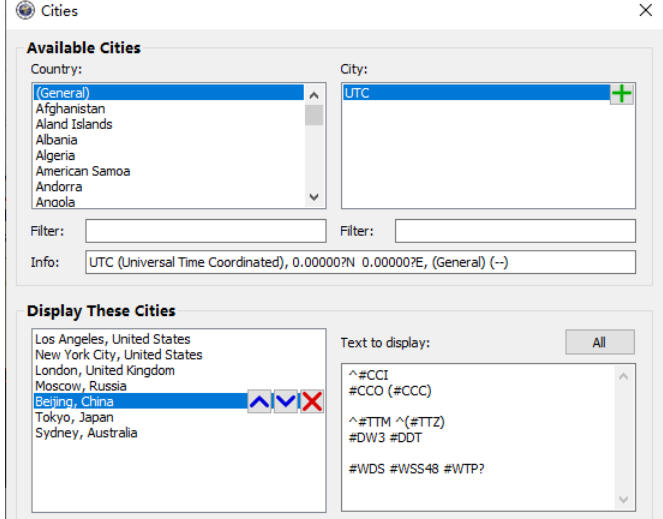Close the Cities dialog
The height and width of the screenshot is (519, 663).
pos(645,10)
